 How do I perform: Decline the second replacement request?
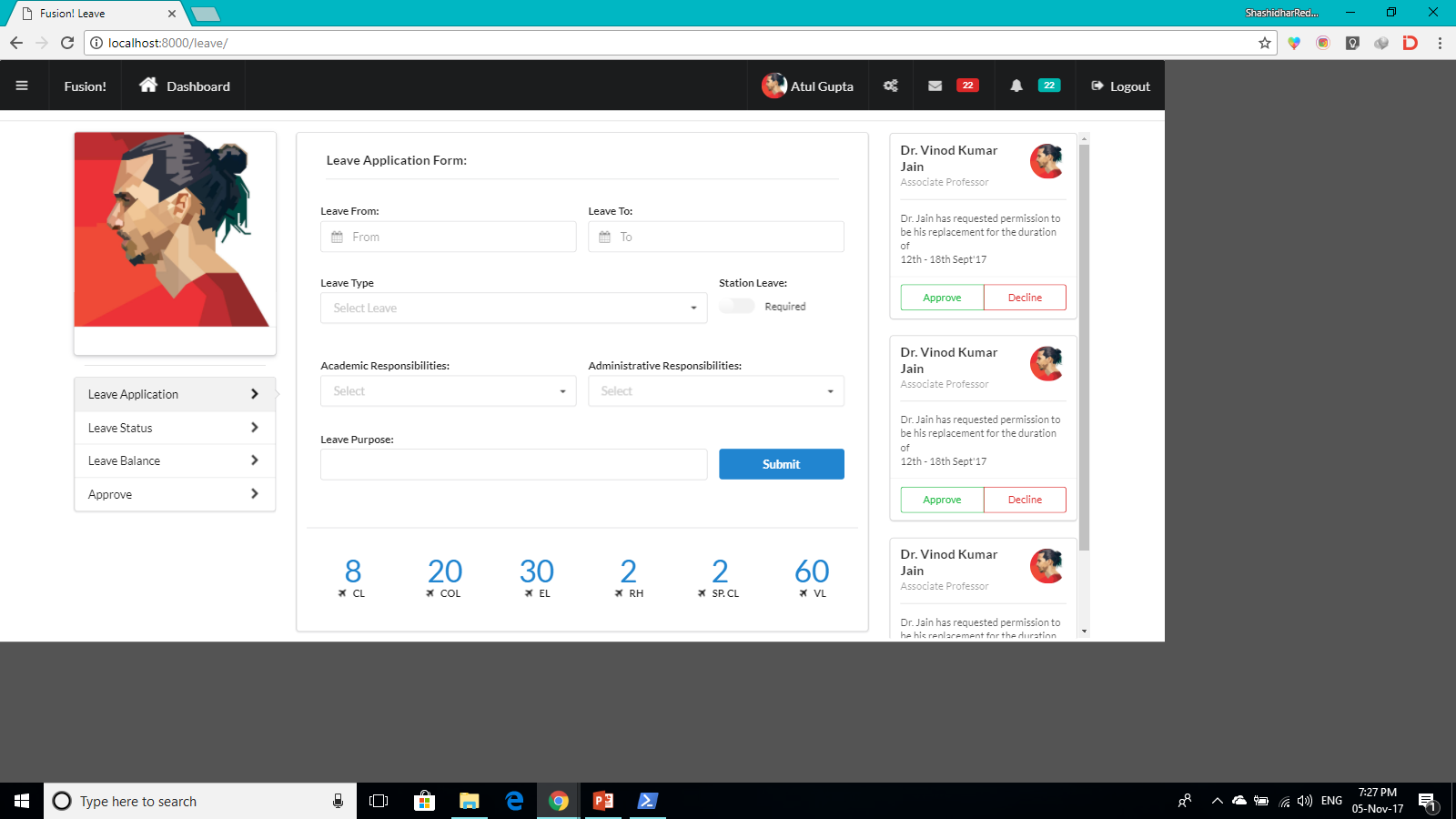coord(1025,499)
